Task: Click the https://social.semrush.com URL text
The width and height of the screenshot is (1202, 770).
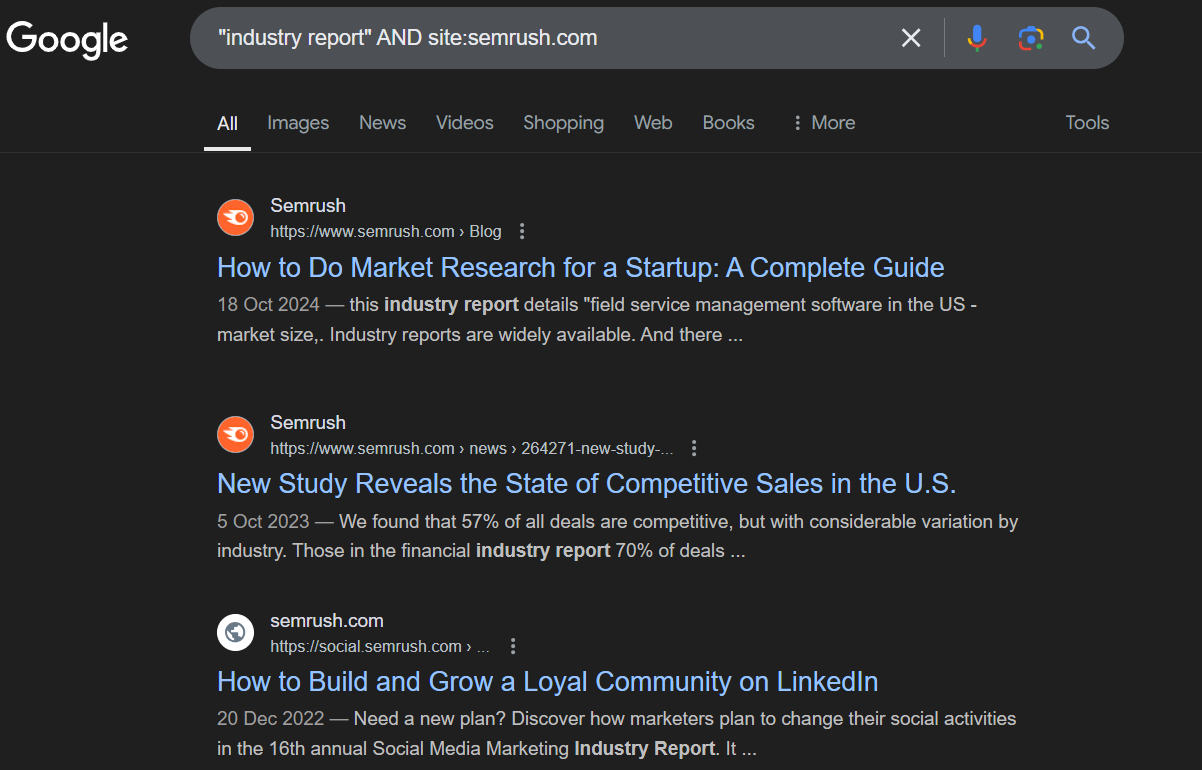Action: tap(380, 646)
